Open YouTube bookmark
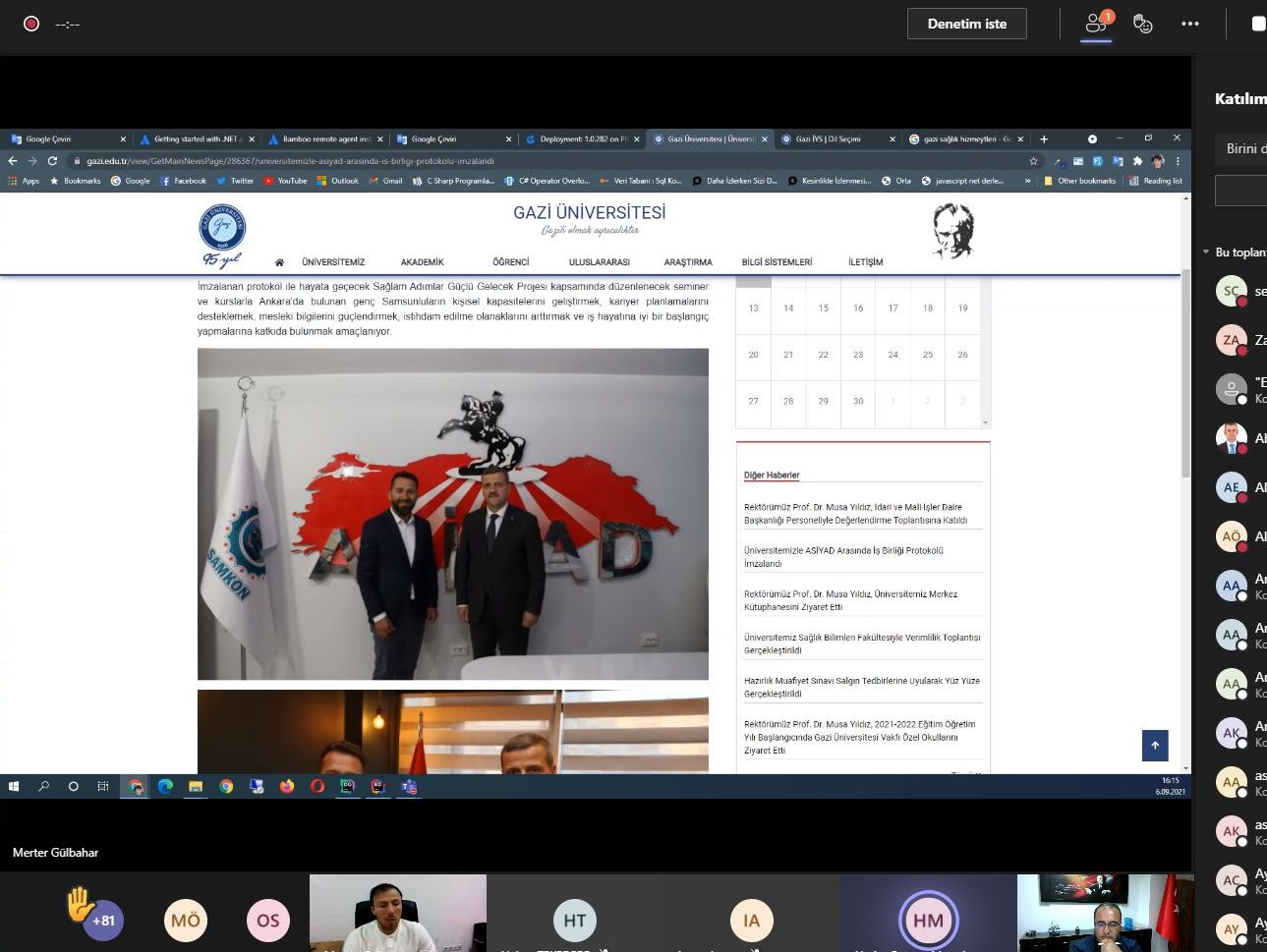This screenshot has height=952, width=1267. [285, 181]
